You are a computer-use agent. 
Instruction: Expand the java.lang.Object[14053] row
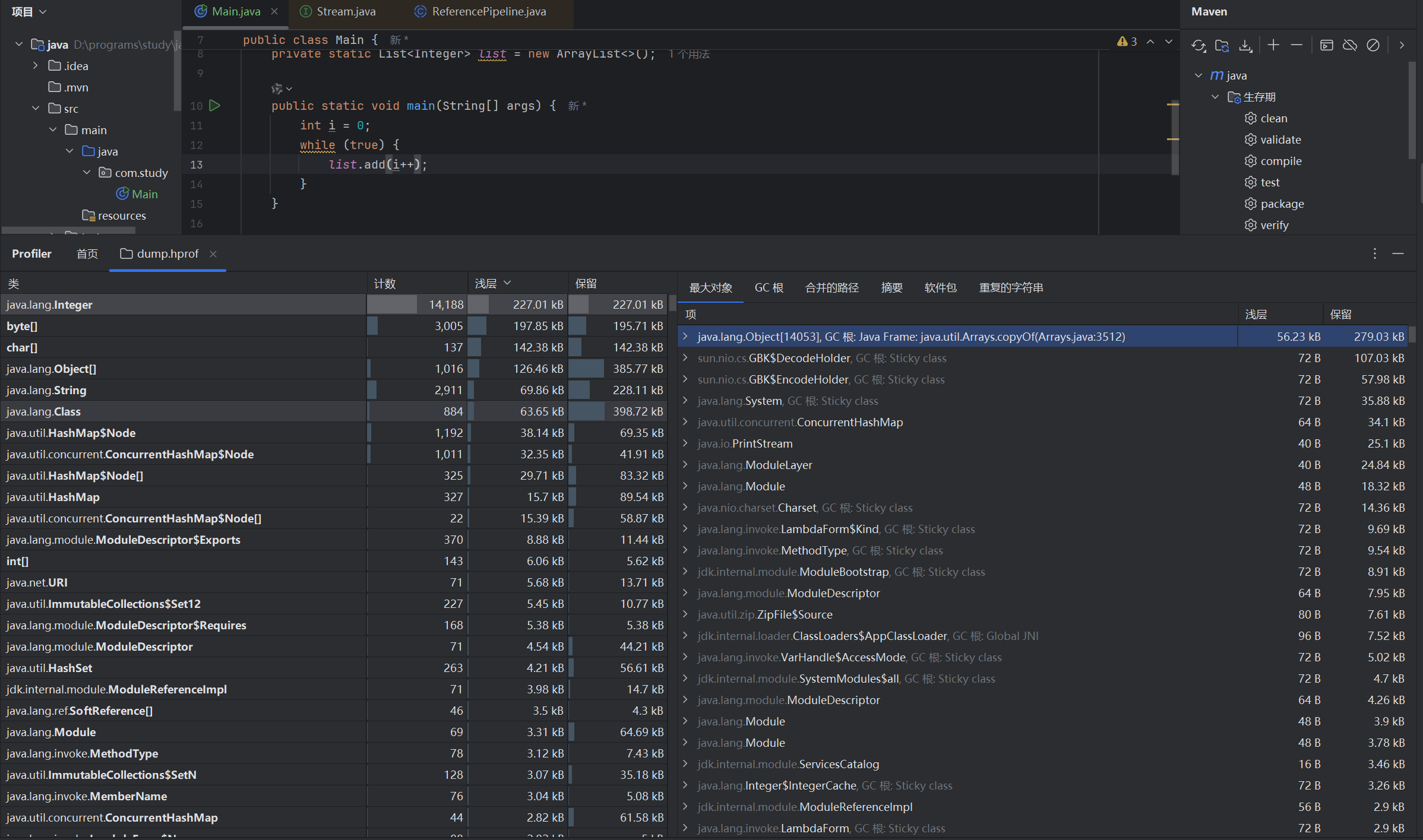pyautogui.click(x=685, y=337)
